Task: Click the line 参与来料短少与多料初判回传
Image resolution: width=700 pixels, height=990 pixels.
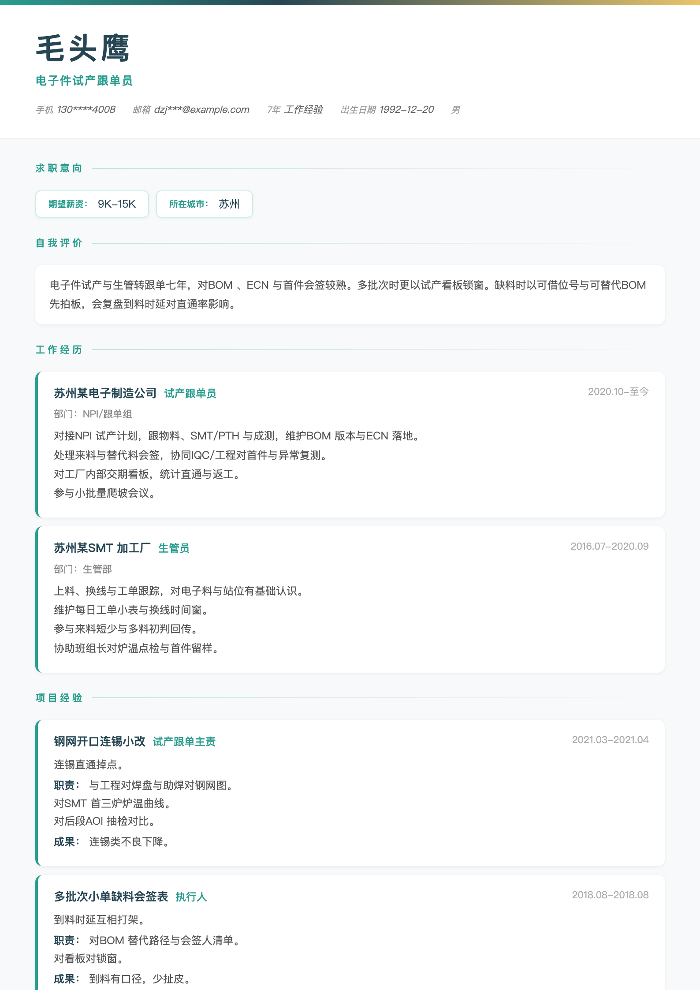Action: 126,629
